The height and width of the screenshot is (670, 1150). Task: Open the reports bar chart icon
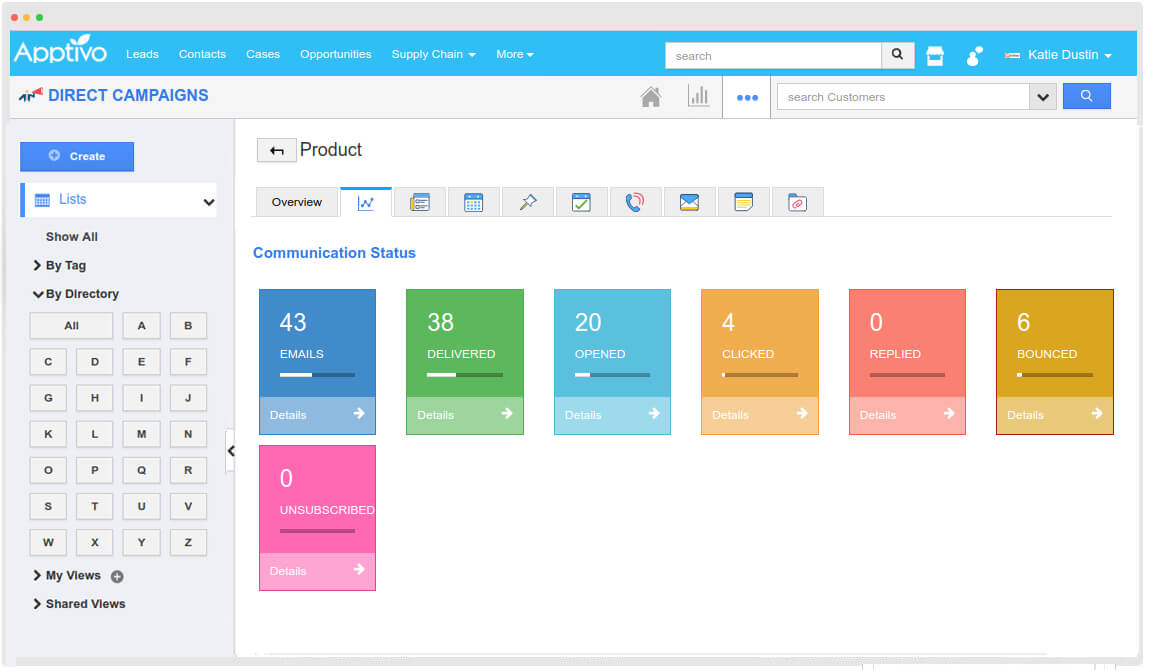coord(698,97)
